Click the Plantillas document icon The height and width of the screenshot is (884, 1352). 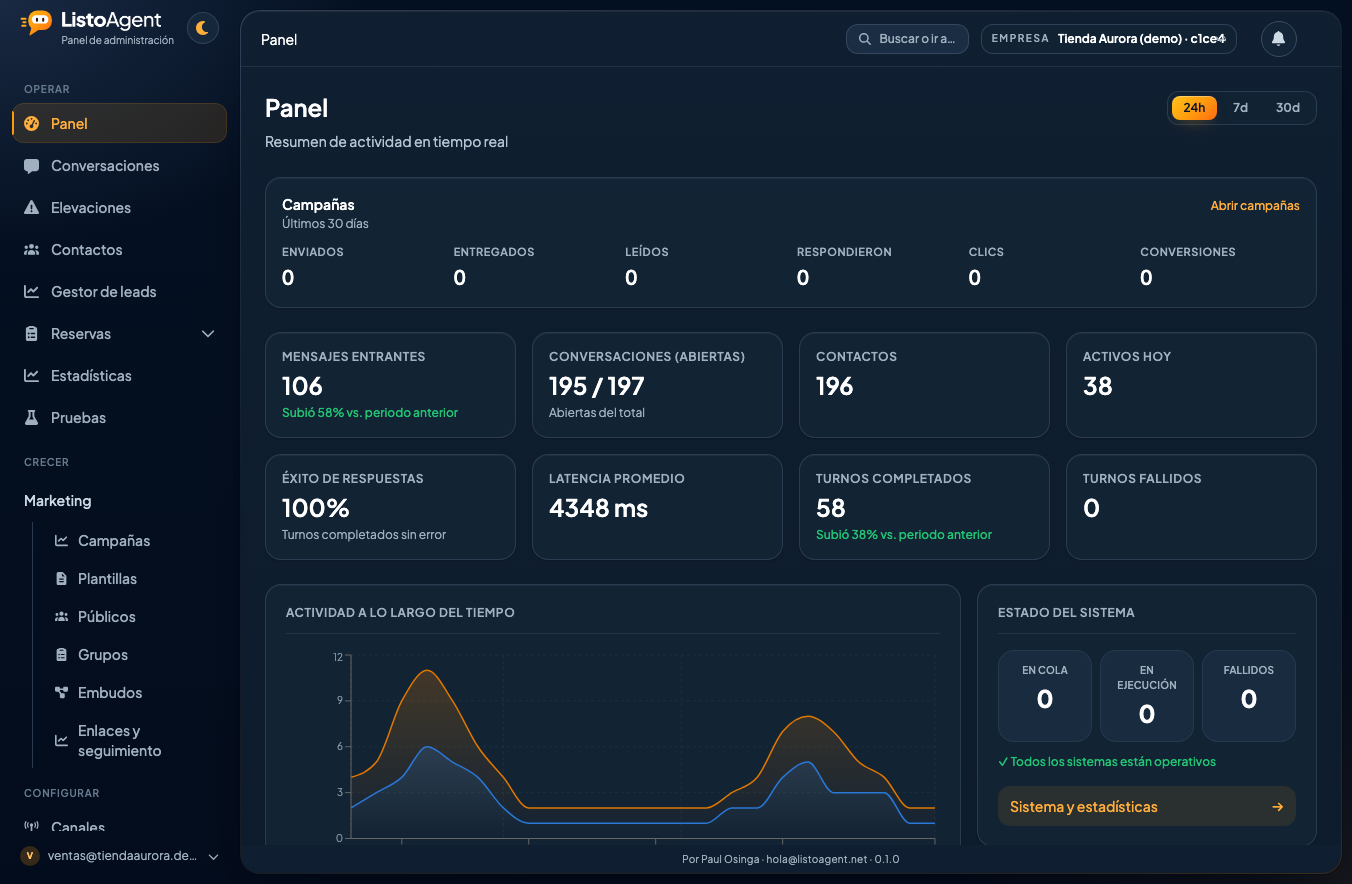pyautogui.click(x=61, y=579)
